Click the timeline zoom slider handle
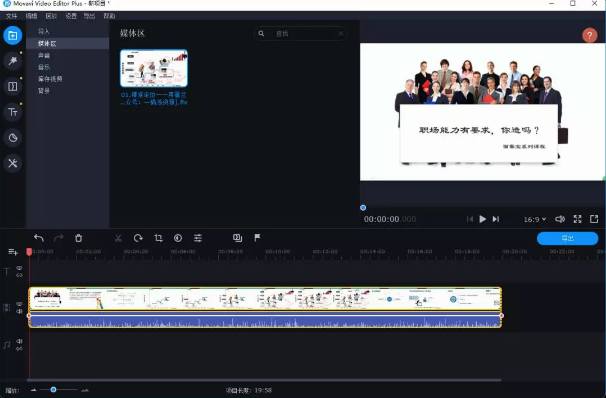Image resolution: width=606 pixels, height=398 pixels. tap(54, 389)
